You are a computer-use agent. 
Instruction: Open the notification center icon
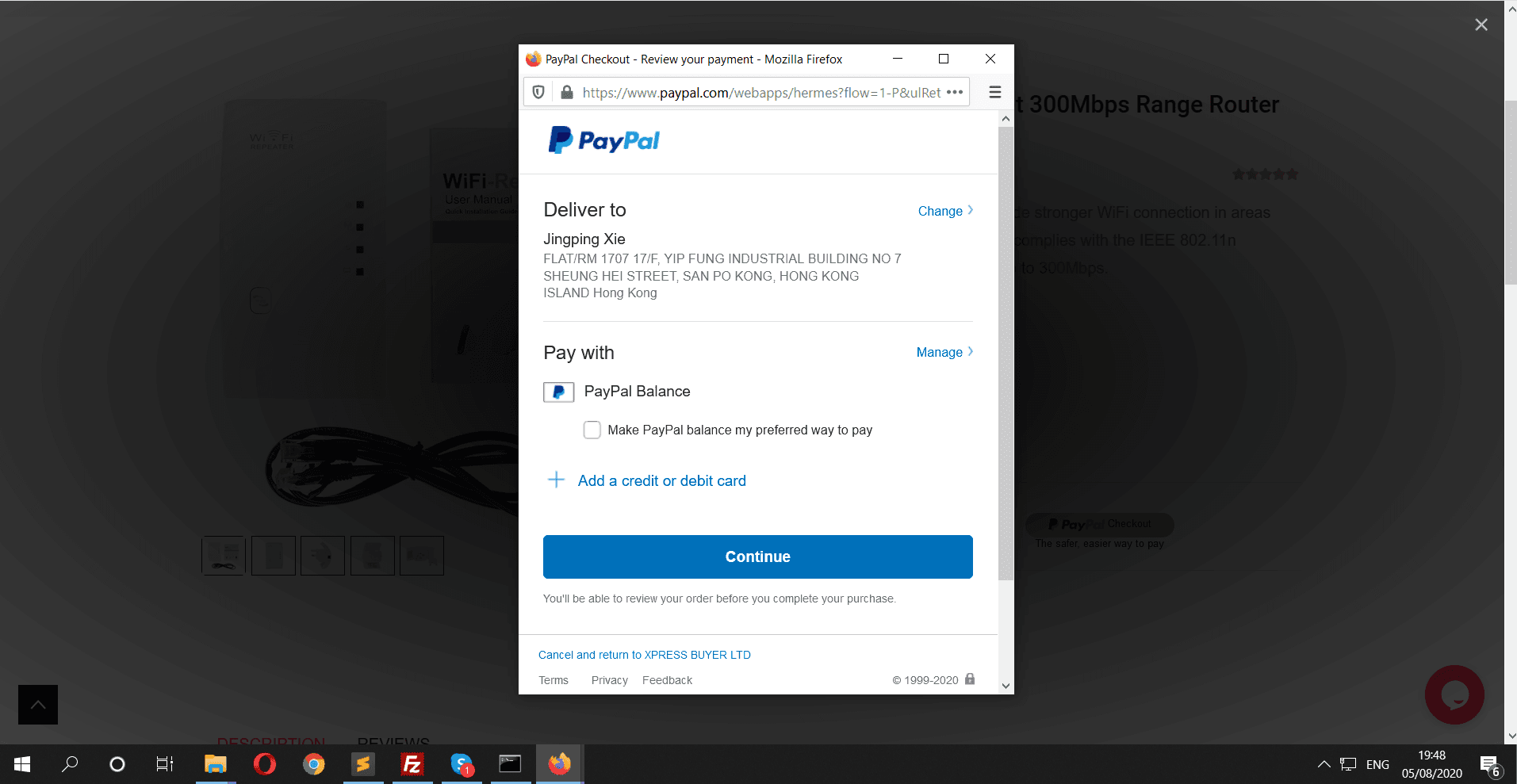point(1491,765)
